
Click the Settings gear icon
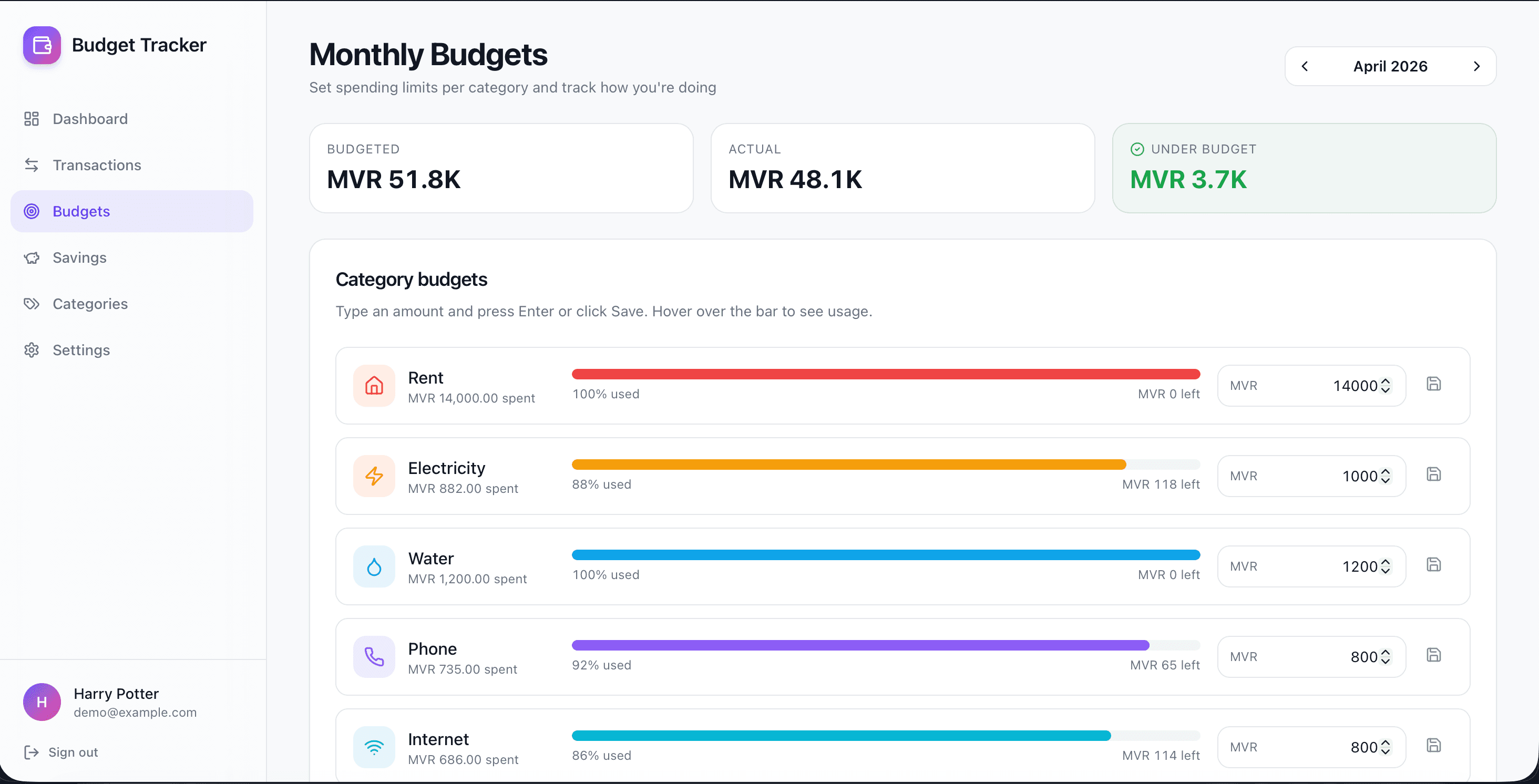pyautogui.click(x=32, y=350)
